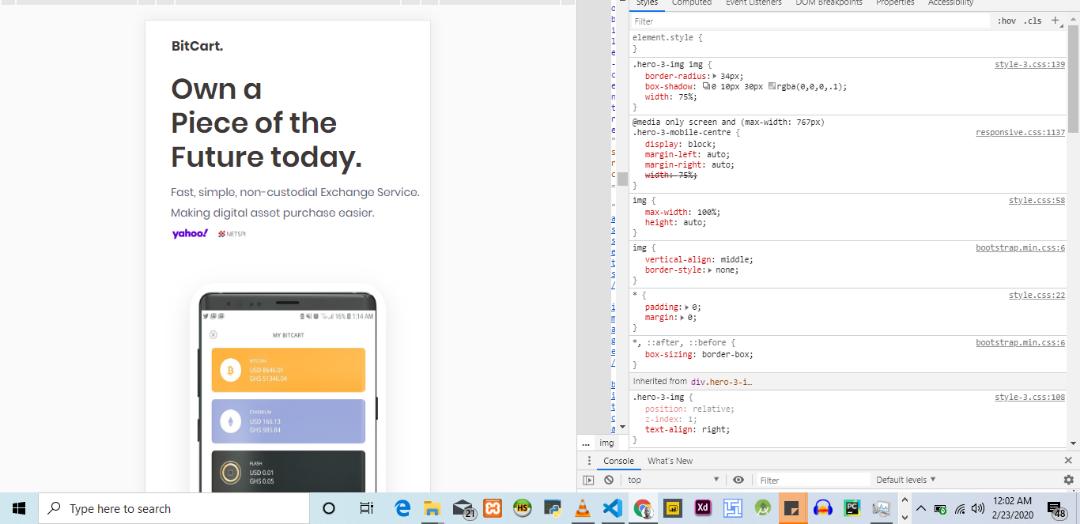1080x524 pixels.
Task: Open the volume control in system tray
Action: click(x=977, y=509)
